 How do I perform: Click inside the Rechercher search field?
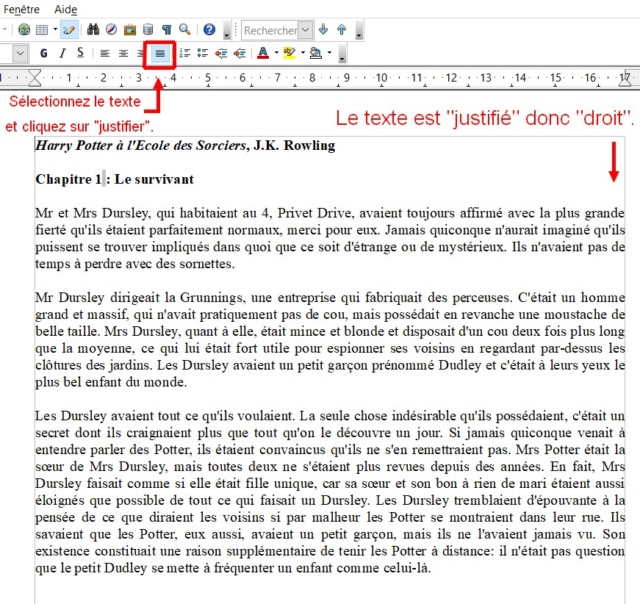coord(270,30)
